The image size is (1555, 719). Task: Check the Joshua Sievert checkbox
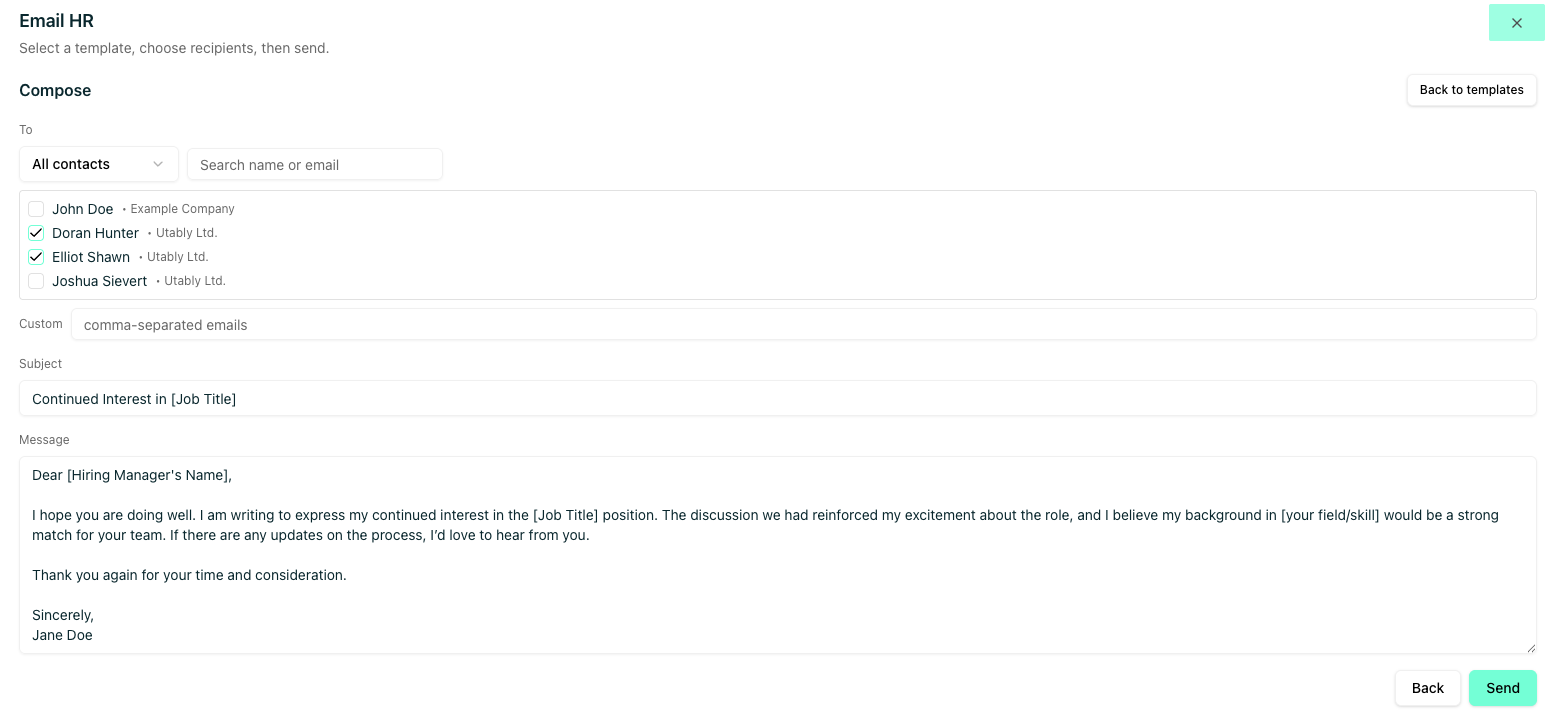[x=36, y=281]
